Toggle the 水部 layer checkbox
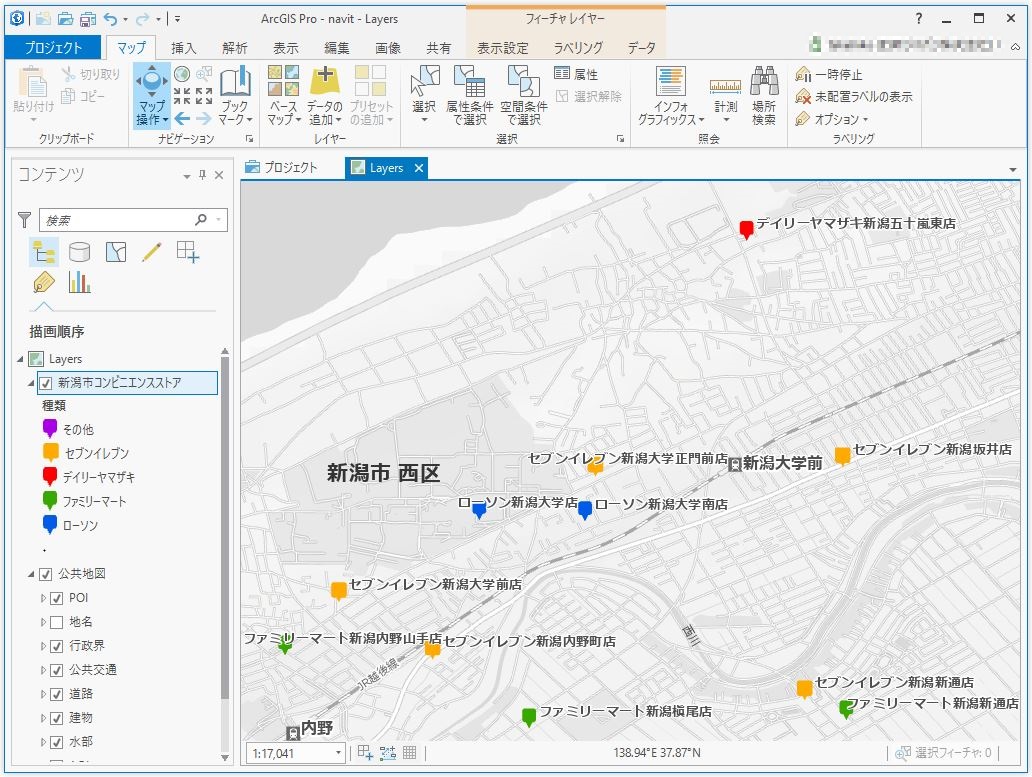Screen dimensions: 1032x777 point(57,742)
